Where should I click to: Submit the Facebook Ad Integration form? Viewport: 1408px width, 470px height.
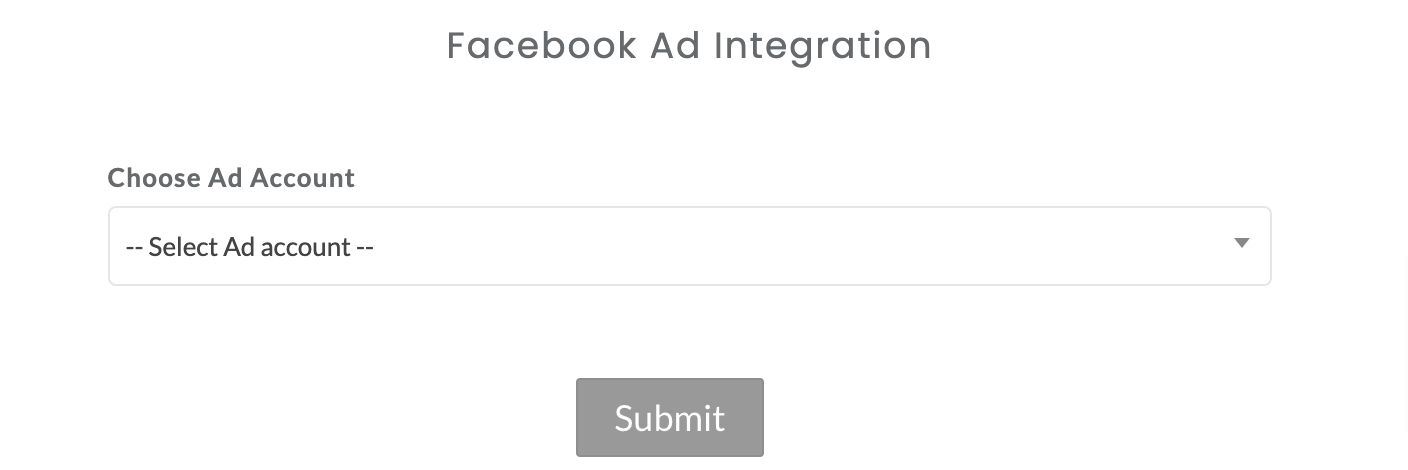(669, 417)
